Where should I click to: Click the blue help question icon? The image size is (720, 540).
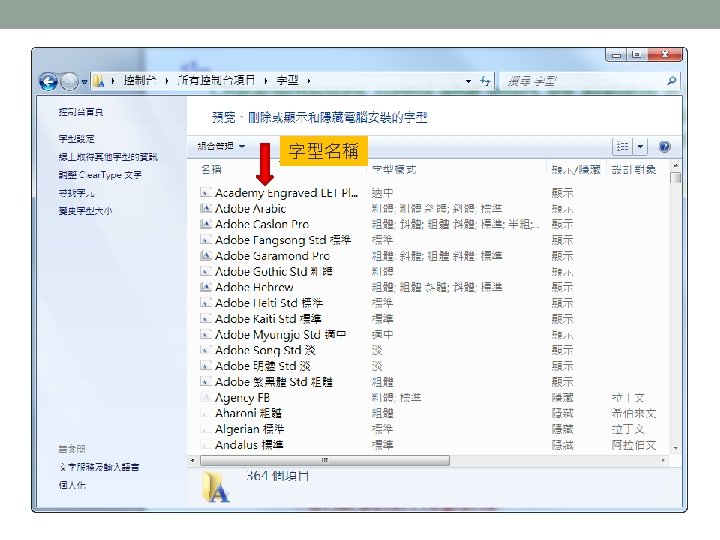click(664, 146)
